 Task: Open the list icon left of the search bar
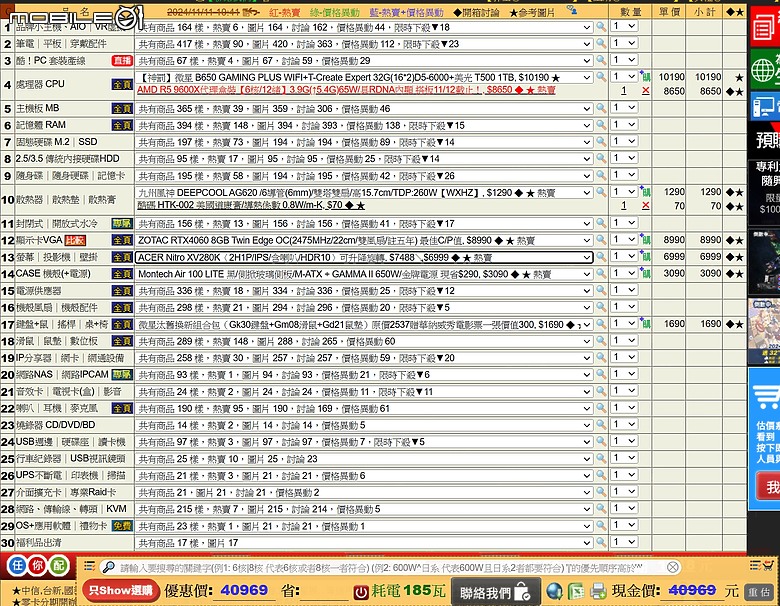coord(90,566)
